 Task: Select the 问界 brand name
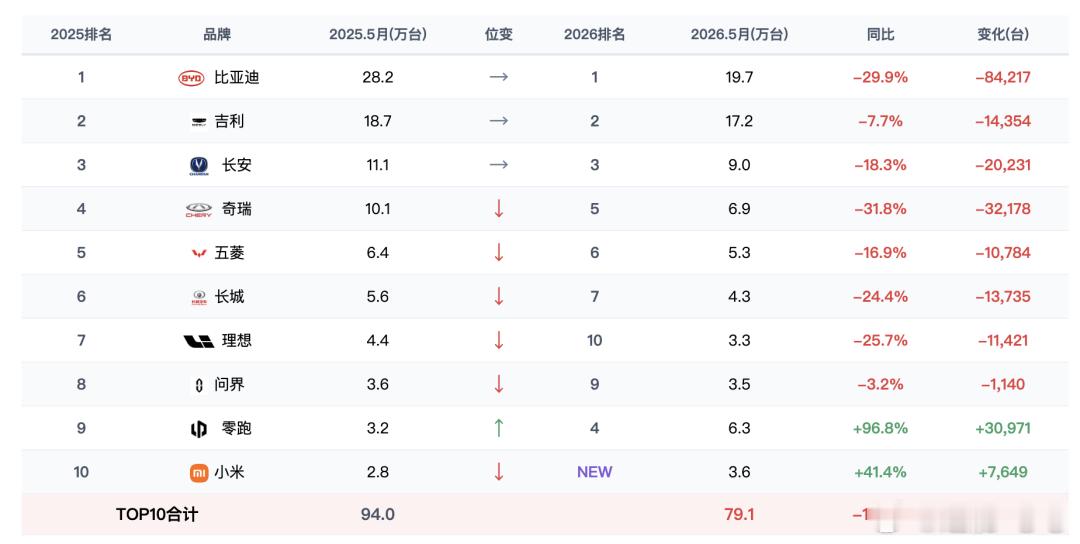(229, 384)
